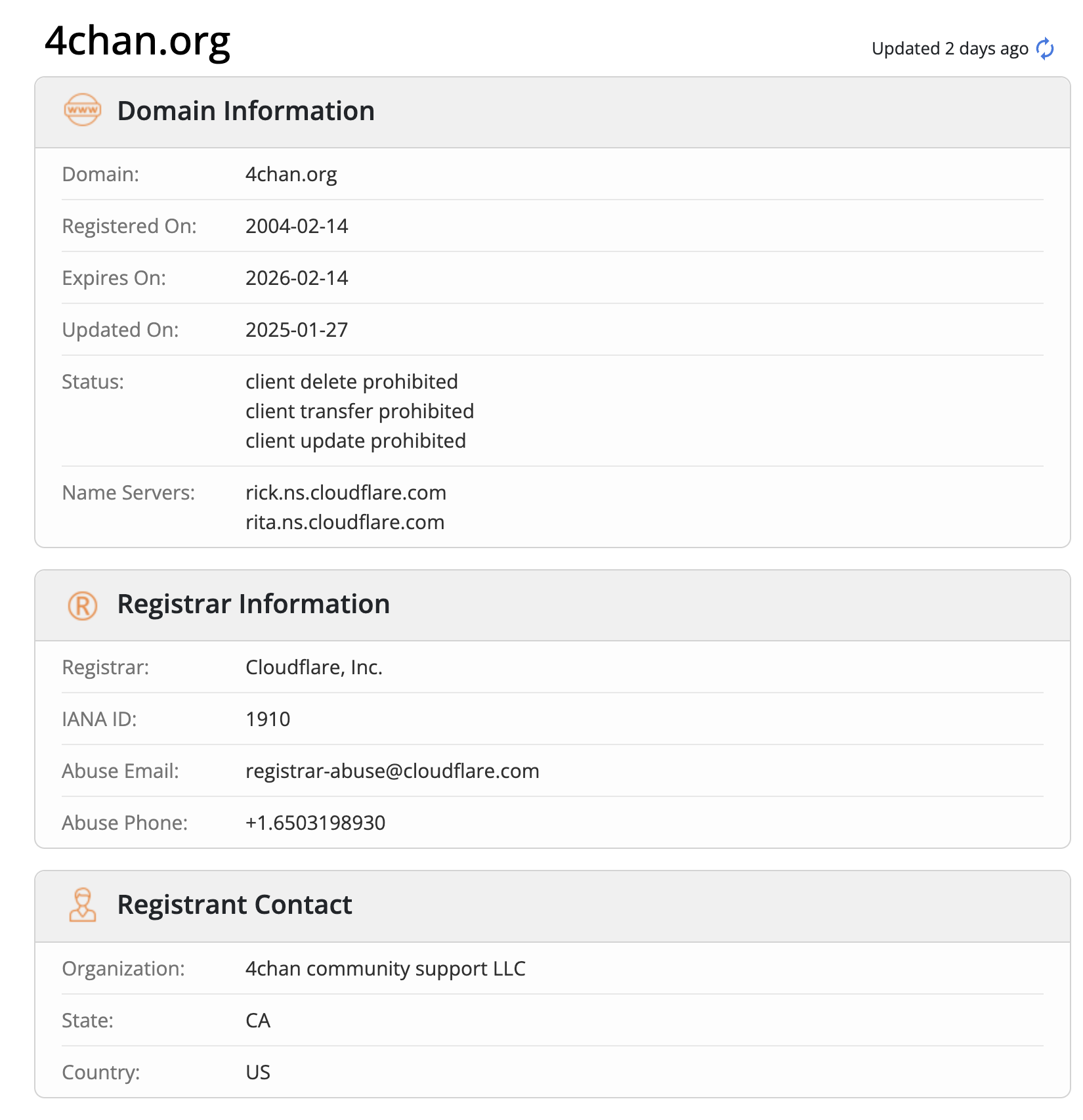Viewport: 1083px width, 1120px height.
Task: Click the 'Domain:' label
Action: 100,174
